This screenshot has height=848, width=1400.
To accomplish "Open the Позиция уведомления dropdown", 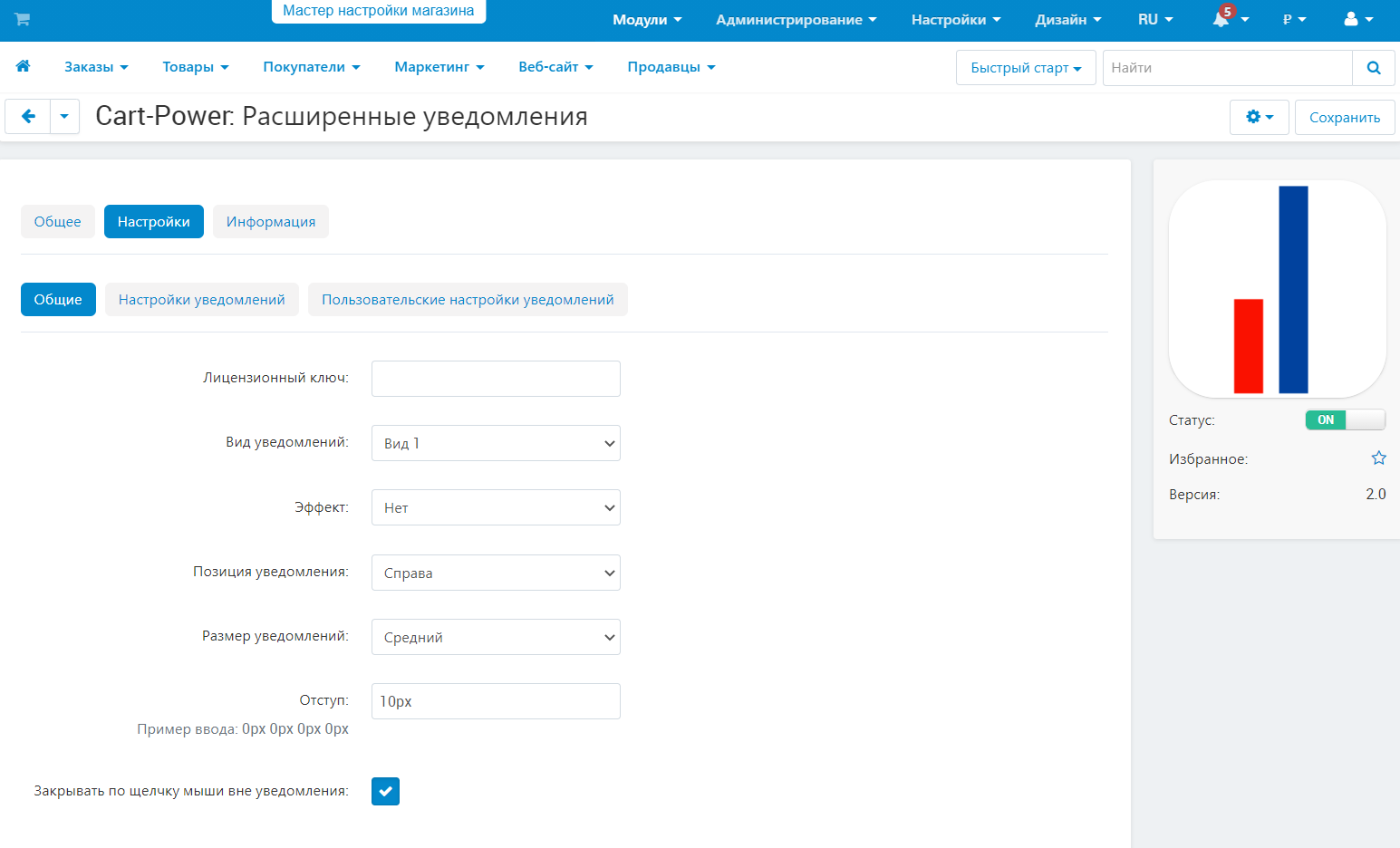I will pyautogui.click(x=496, y=573).
